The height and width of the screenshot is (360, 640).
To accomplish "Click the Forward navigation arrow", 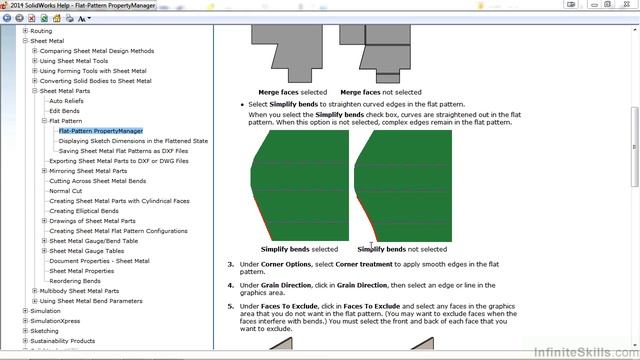I will click(19, 18).
